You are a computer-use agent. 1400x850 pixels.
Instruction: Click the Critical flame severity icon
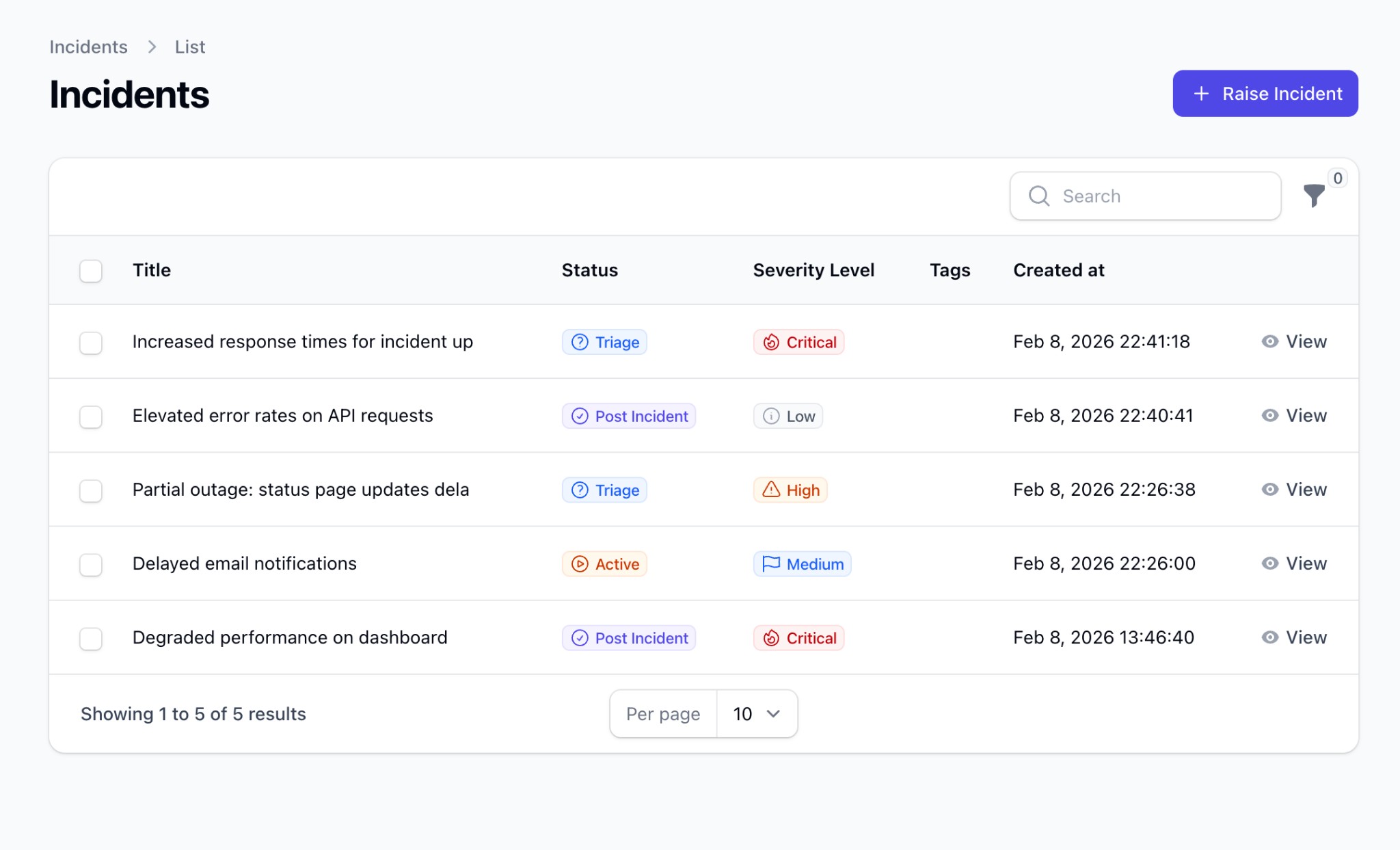click(771, 342)
